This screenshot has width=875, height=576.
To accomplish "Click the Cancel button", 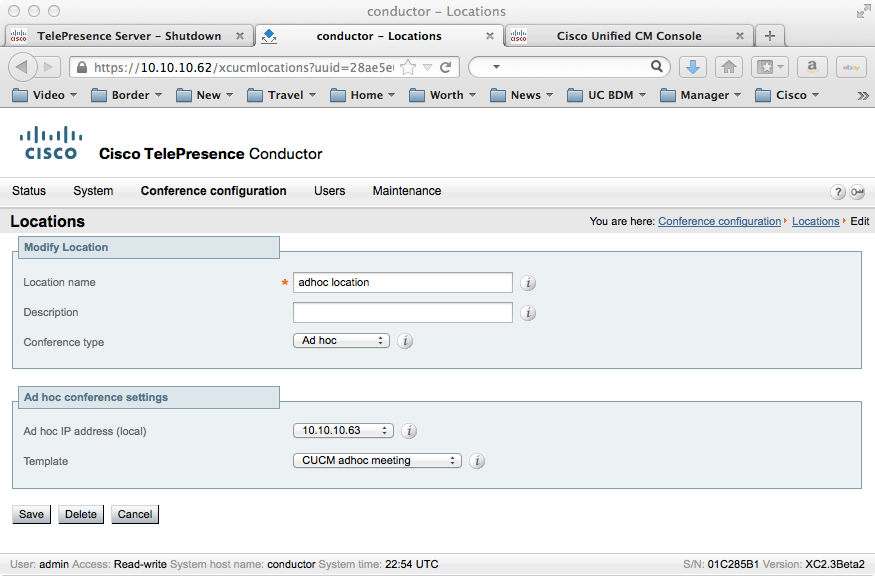I will (x=134, y=514).
